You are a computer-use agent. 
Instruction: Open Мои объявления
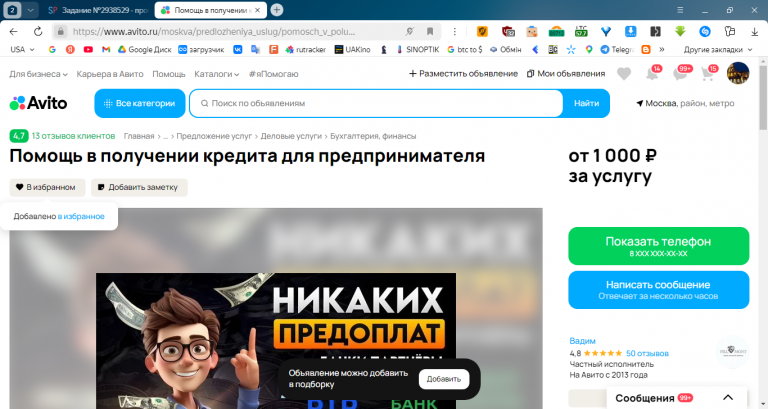(x=566, y=73)
